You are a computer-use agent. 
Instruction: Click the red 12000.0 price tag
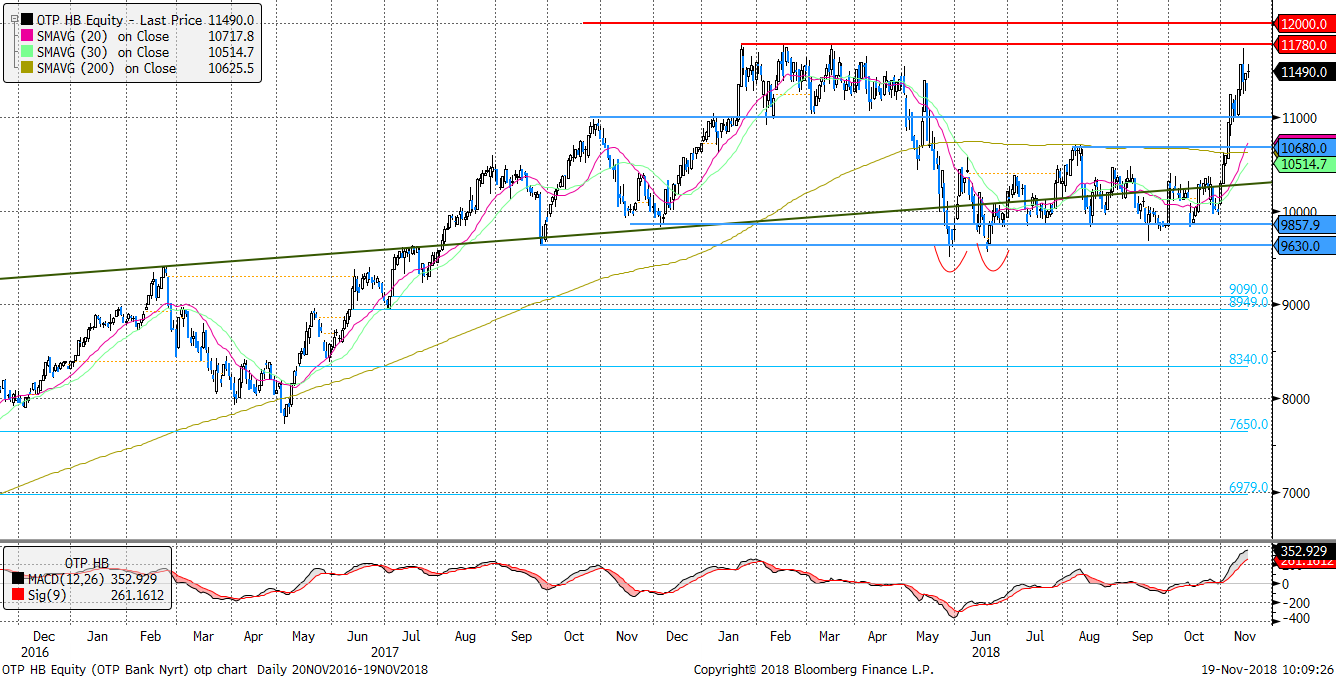[x=1303, y=23]
